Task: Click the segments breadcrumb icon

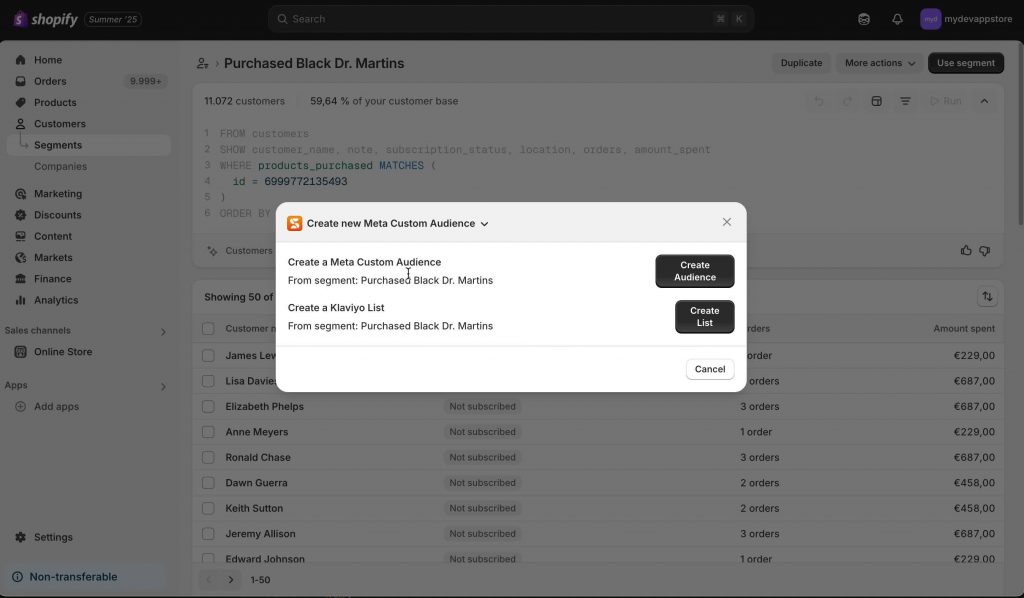Action: 202,63
